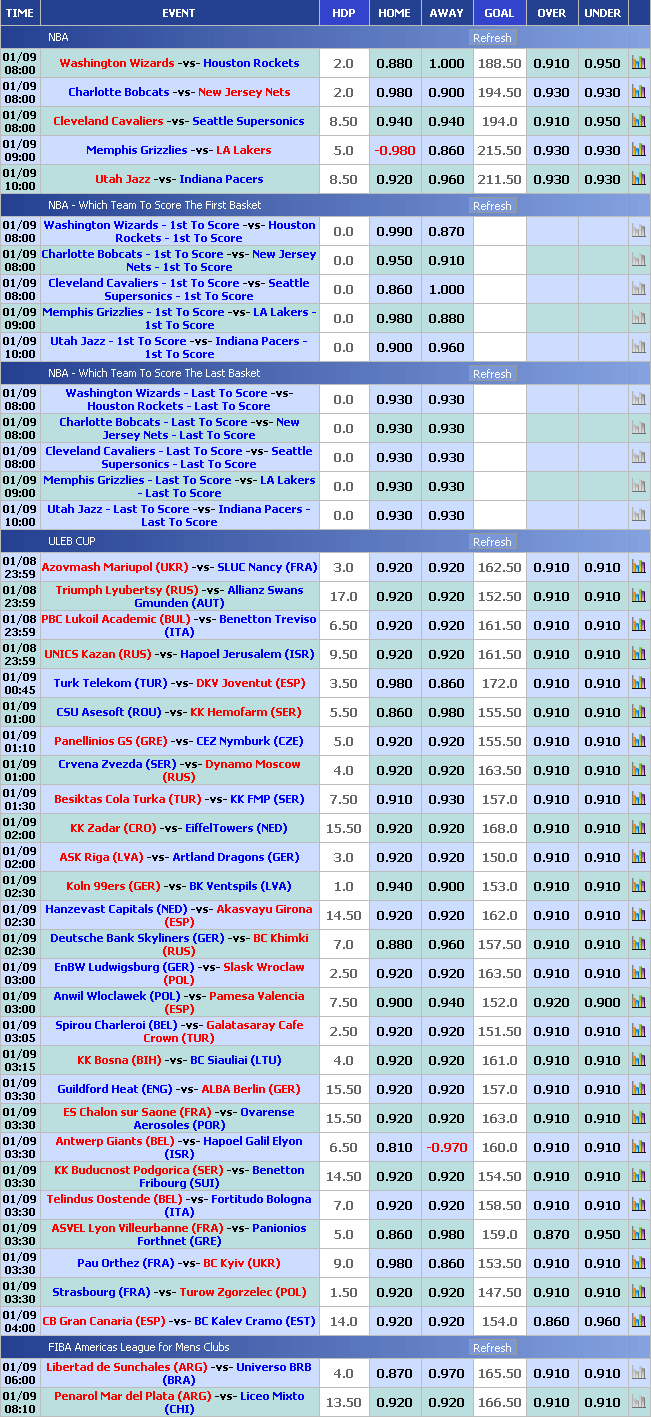Screen dimensions: 651x1417
Task: Refresh the ULEB CUP section
Action: pyautogui.click(x=492, y=542)
